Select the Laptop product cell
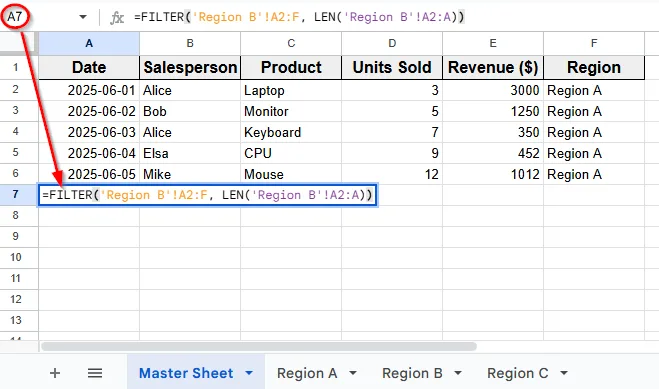This screenshot has height=389, width=659. click(x=291, y=90)
